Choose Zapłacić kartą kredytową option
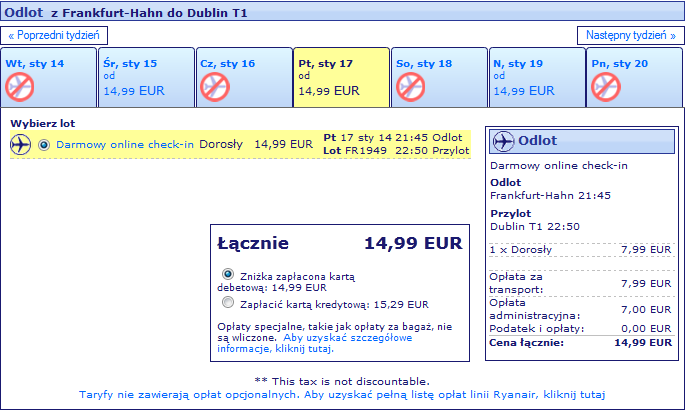This screenshot has height=411, width=686. [228, 302]
